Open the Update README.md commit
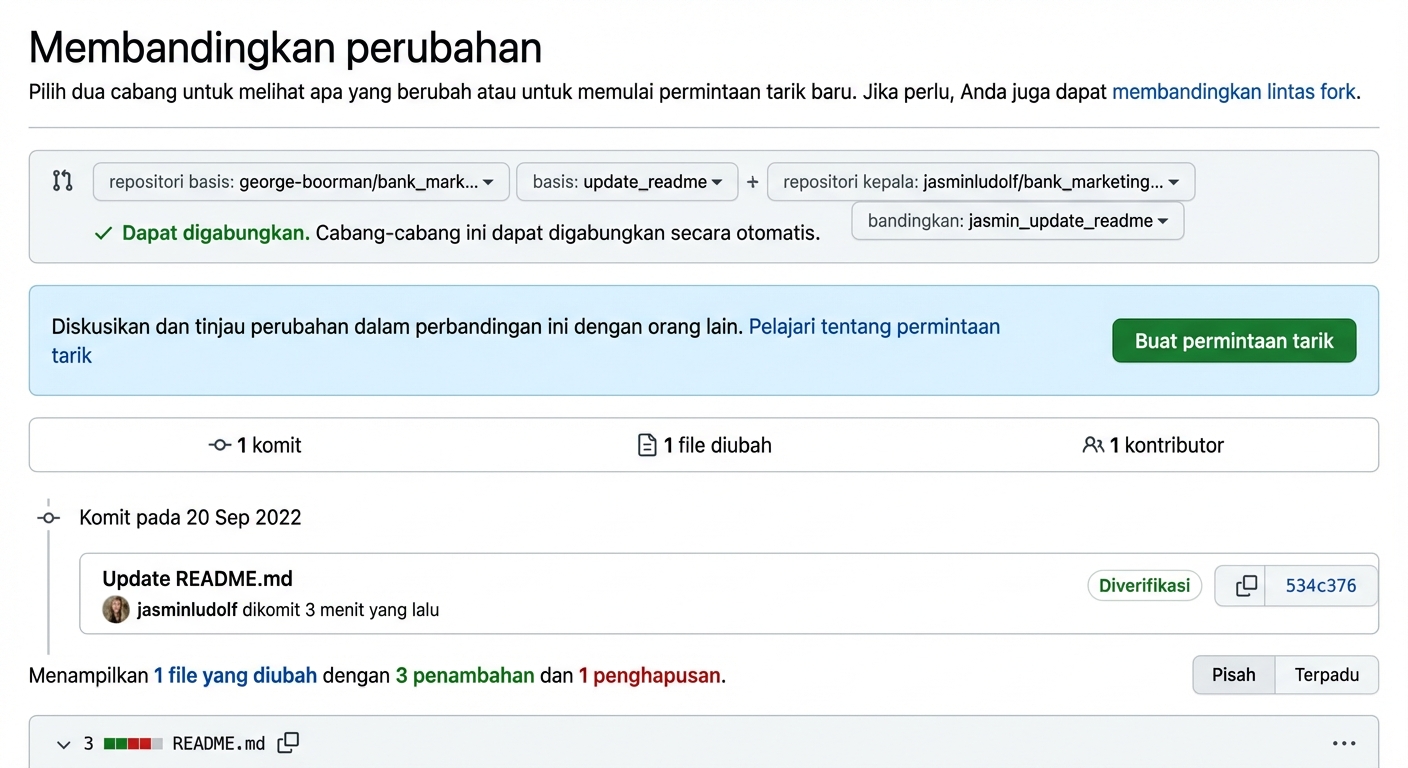The image size is (1408, 768). 198,579
